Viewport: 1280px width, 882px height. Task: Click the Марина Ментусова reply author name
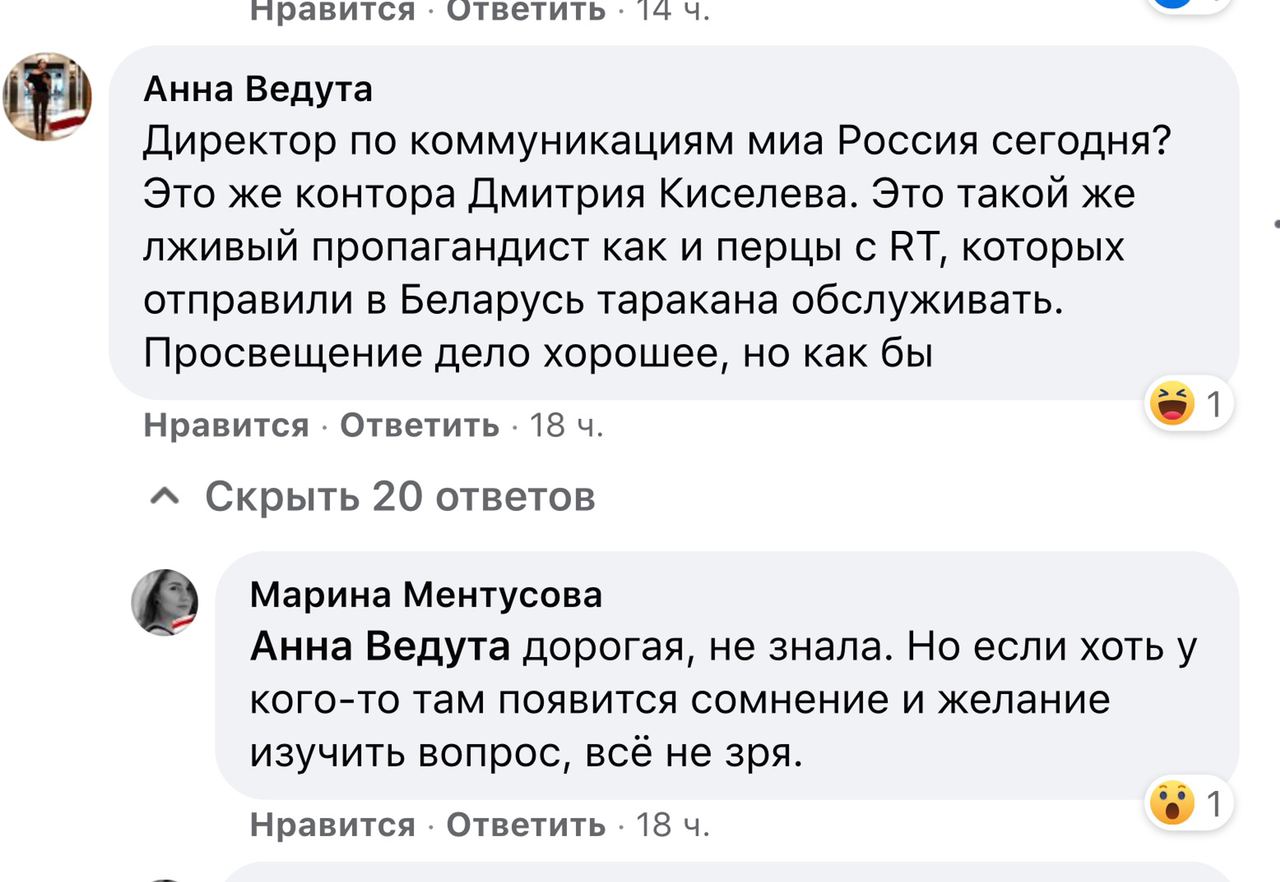pyautogui.click(x=426, y=595)
